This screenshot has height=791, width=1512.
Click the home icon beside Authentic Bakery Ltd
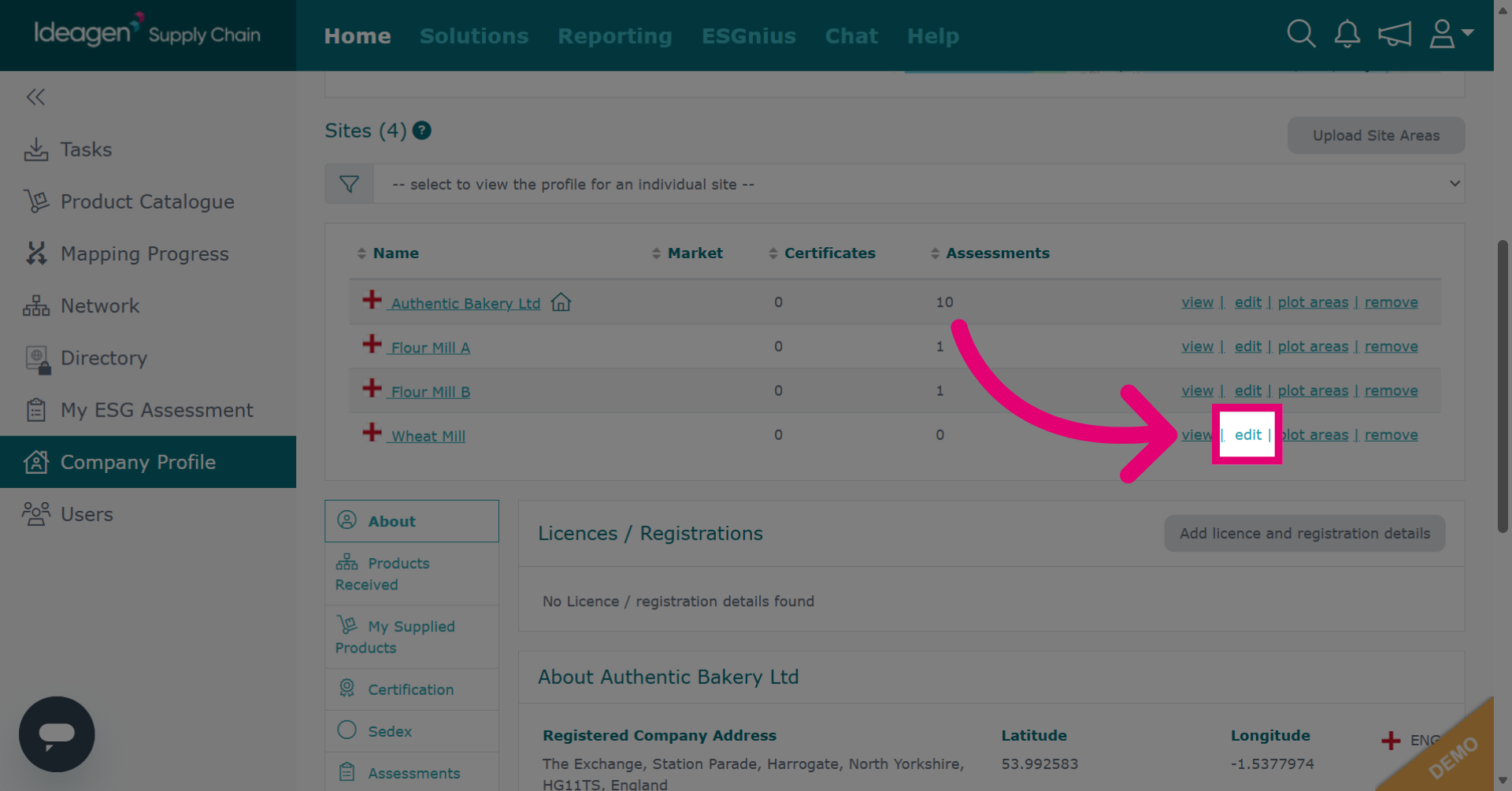point(561,302)
